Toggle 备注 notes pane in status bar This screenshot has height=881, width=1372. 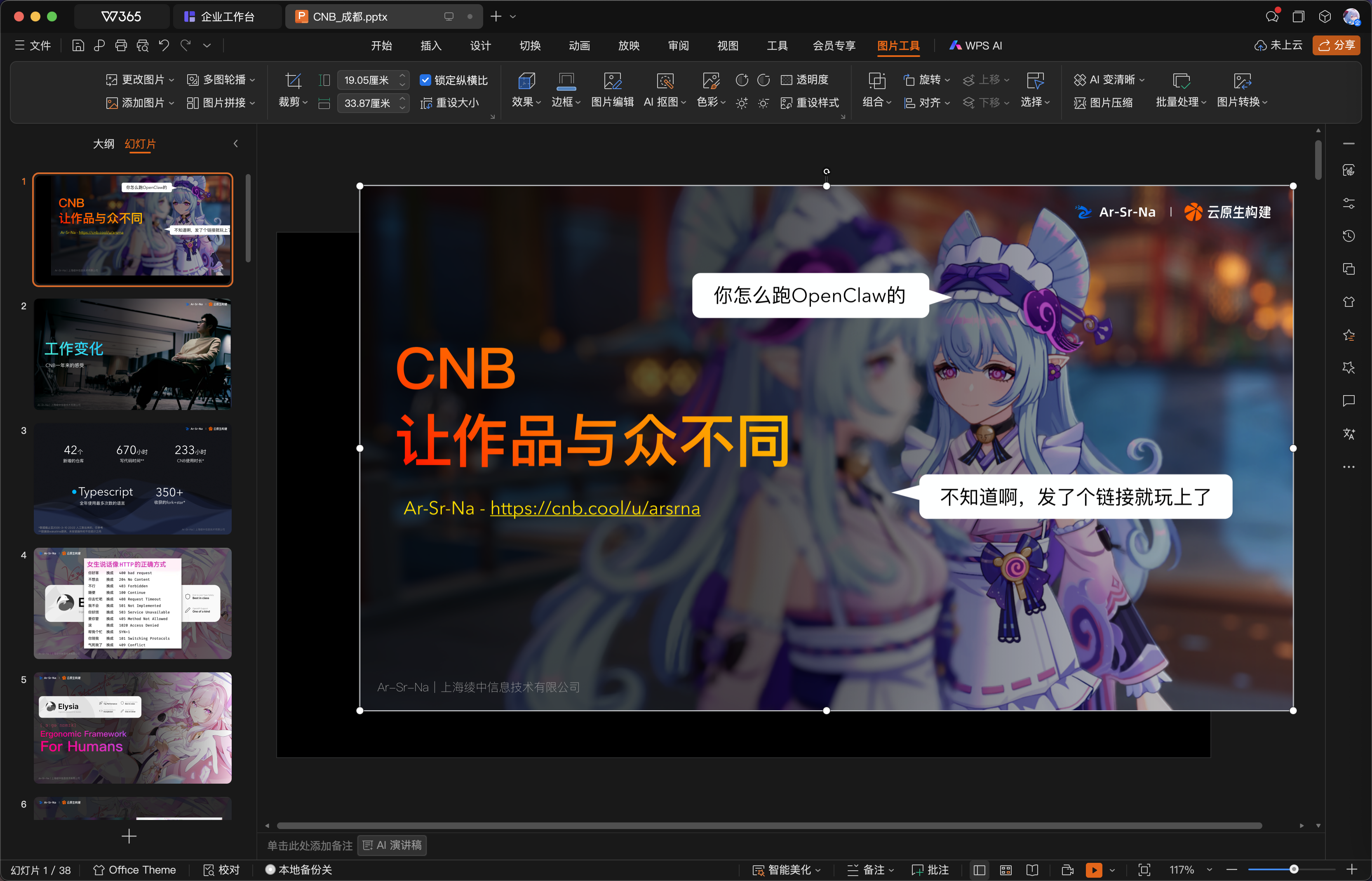[x=870, y=869]
